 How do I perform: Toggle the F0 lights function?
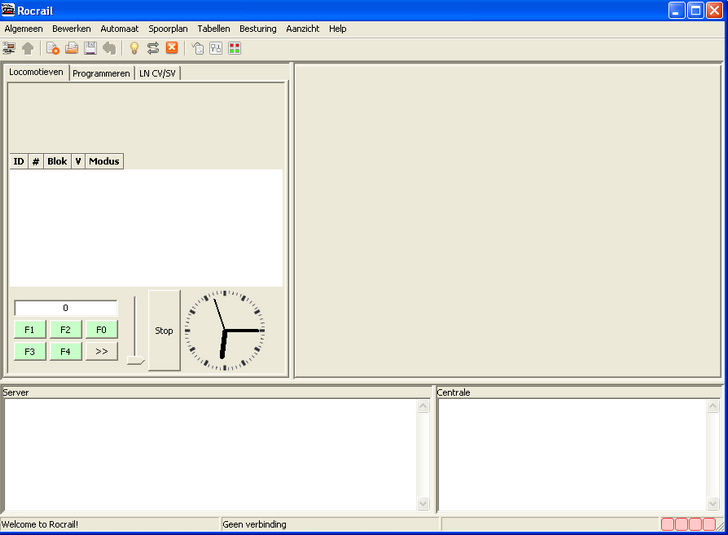click(x=101, y=330)
